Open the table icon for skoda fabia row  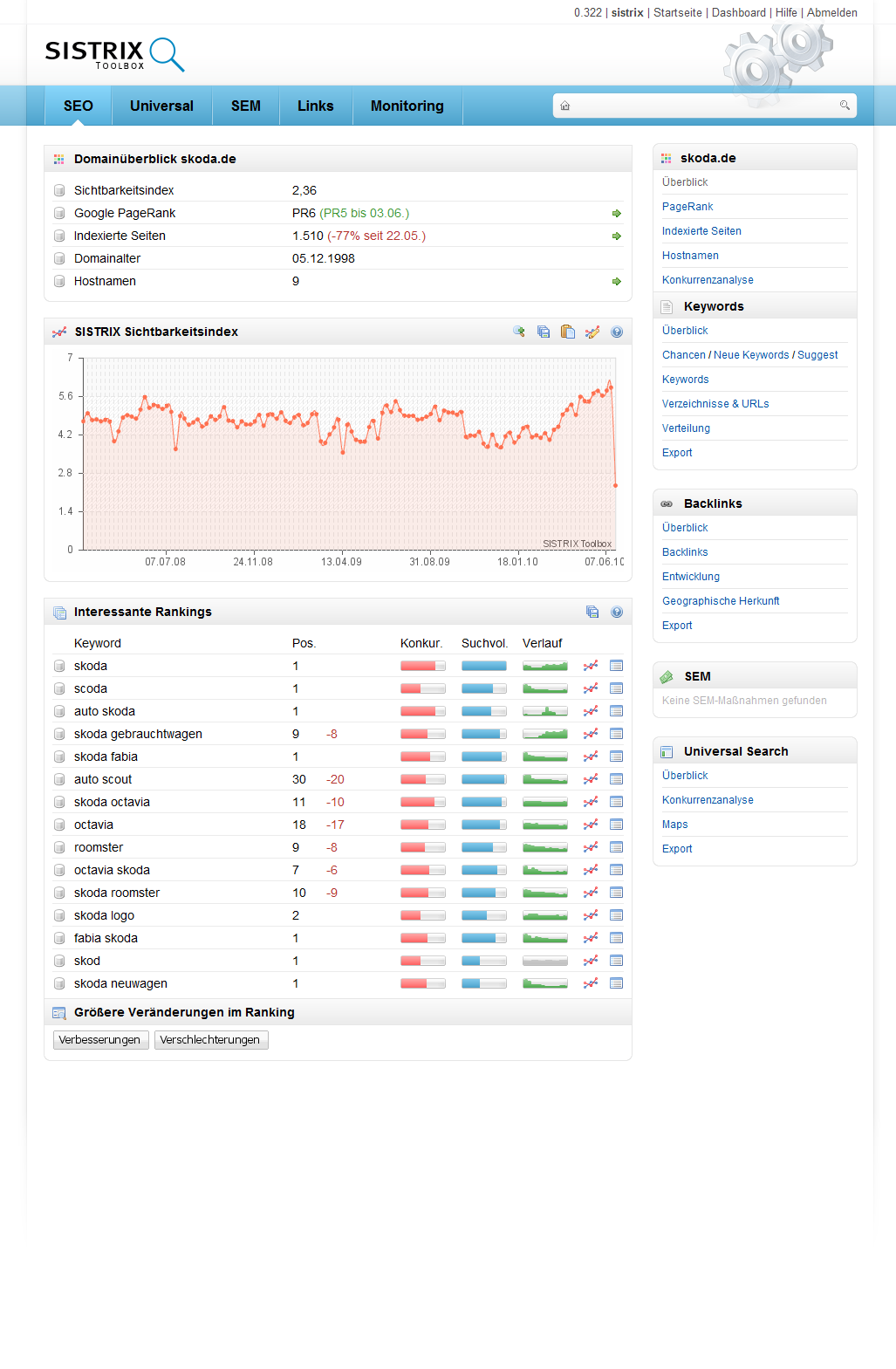point(616,756)
